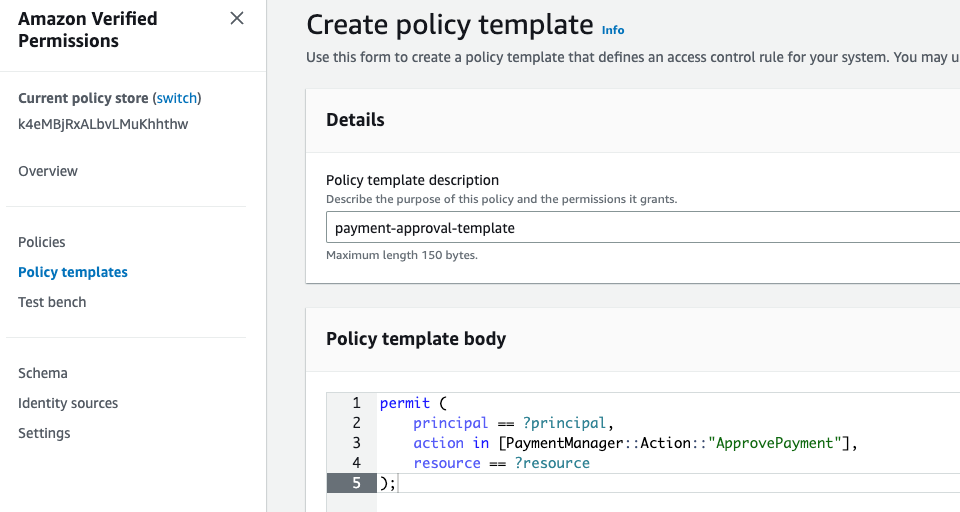Screen dimensions: 960x512
Task: Click the Amazon Verified Permissions sidebar title
Action: pos(88,30)
